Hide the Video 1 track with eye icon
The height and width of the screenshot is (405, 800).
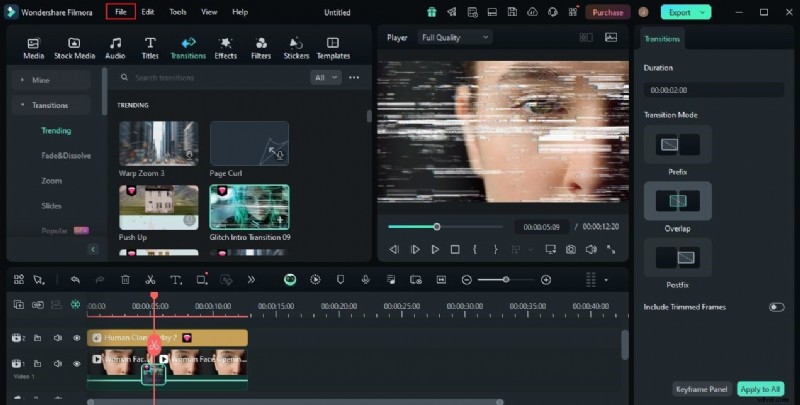click(77, 364)
